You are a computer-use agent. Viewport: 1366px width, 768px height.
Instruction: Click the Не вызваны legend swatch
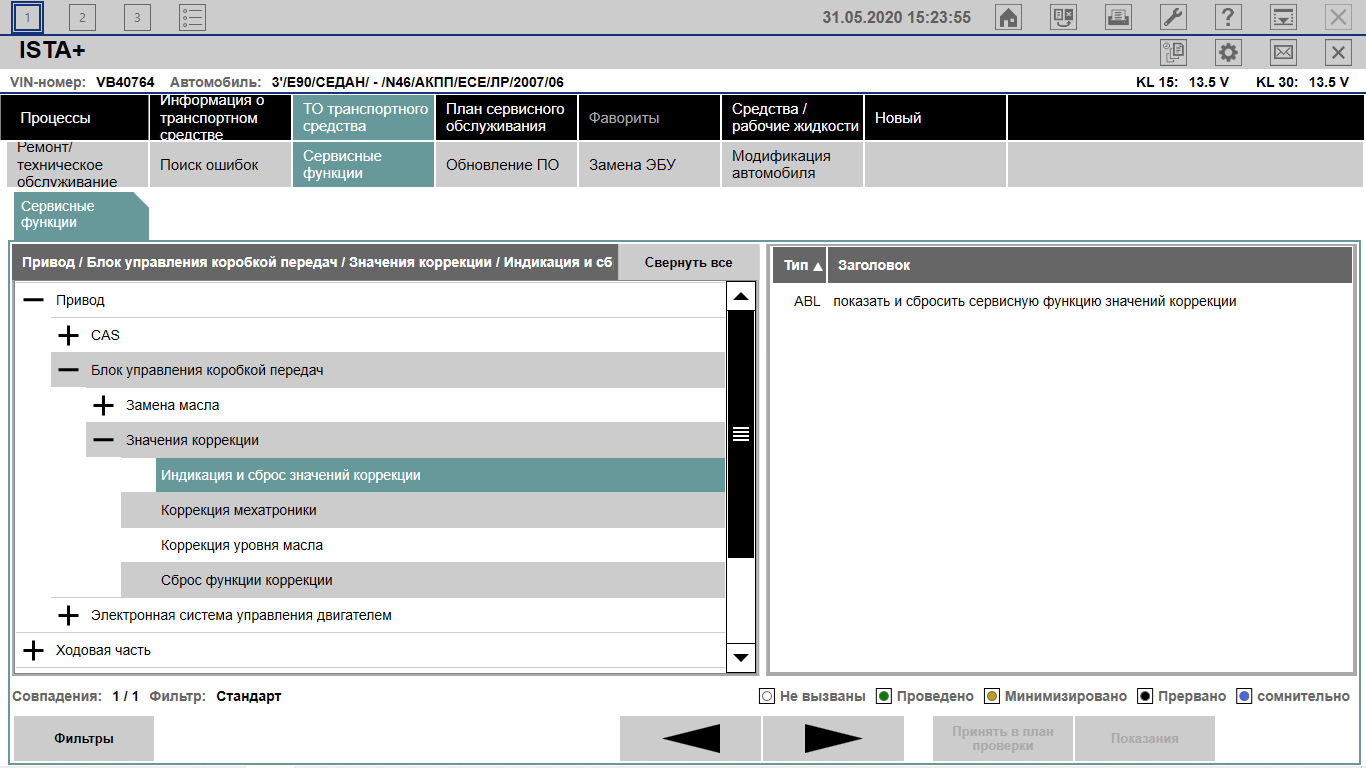(767, 696)
